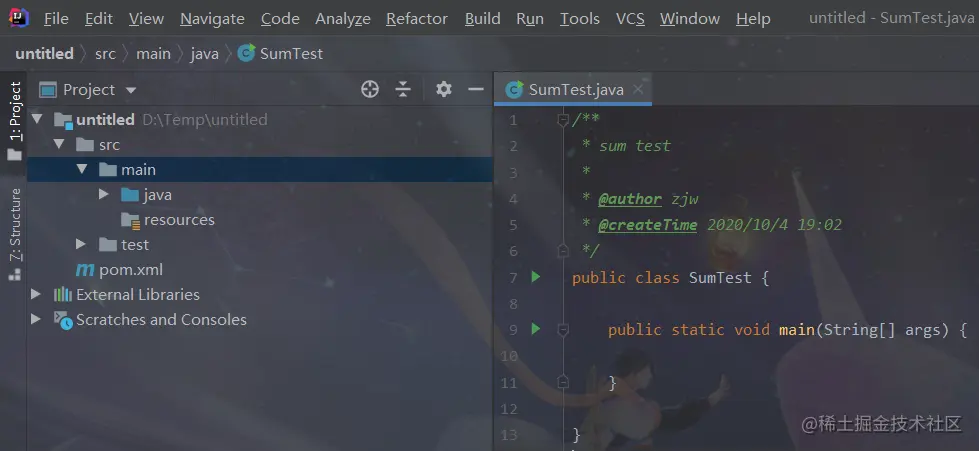Click the External Libraries bars icon
979x451 pixels.
tap(62, 294)
